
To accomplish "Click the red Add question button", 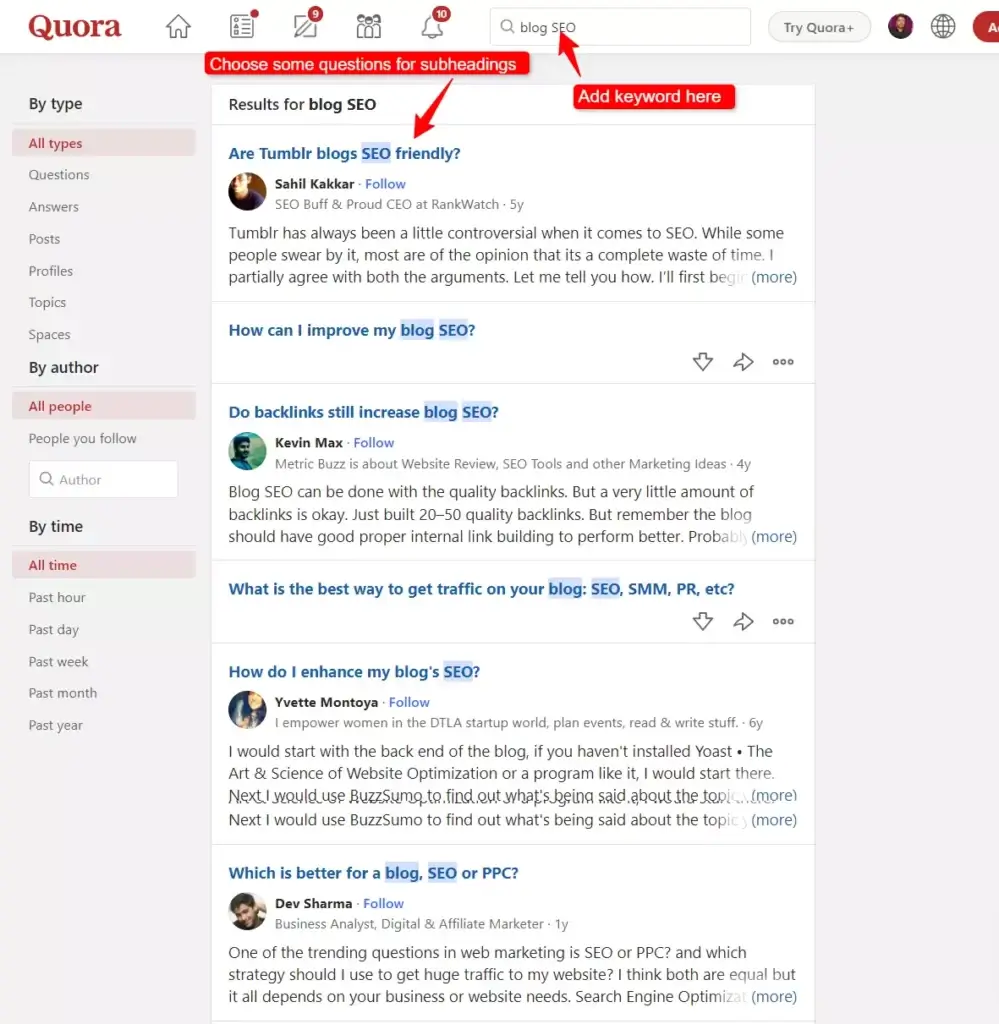I will point(986,27).
